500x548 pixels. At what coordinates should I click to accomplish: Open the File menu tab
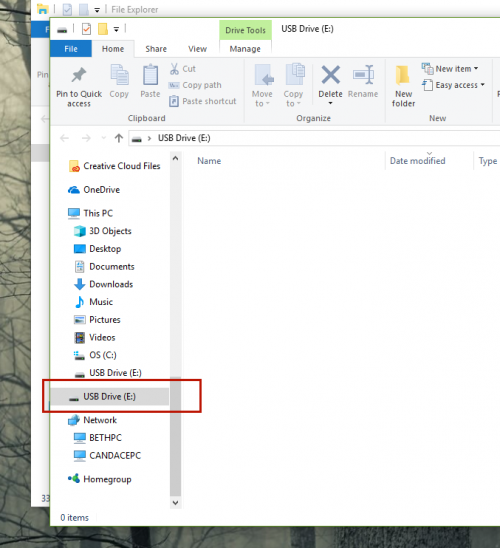pyautogui.click(x=71, y=49)
